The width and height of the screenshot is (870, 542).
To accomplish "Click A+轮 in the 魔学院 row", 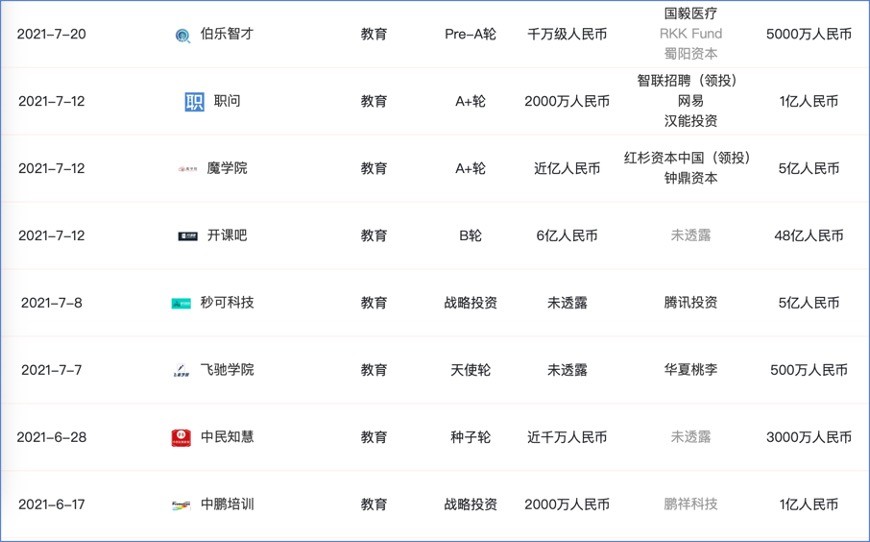I will [471, 169].
